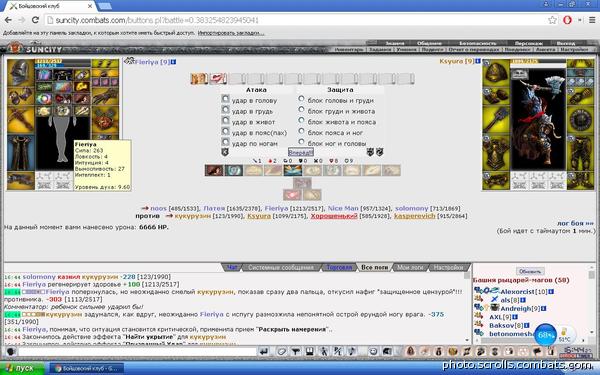
Task: Open the smiley icon in the chat toolbar
Action: point(373,351)
